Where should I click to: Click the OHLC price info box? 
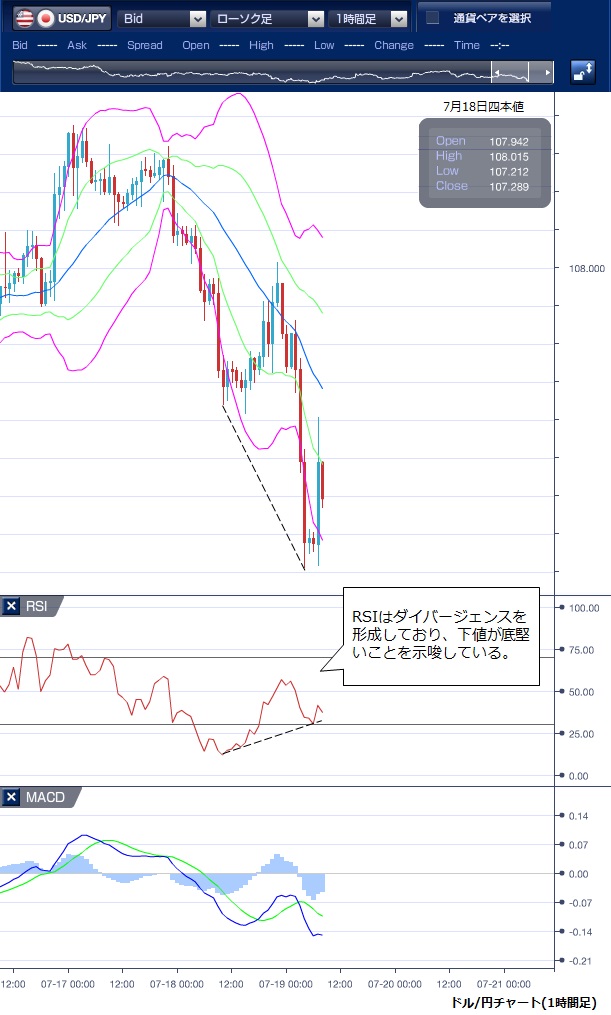click(485, 163)
